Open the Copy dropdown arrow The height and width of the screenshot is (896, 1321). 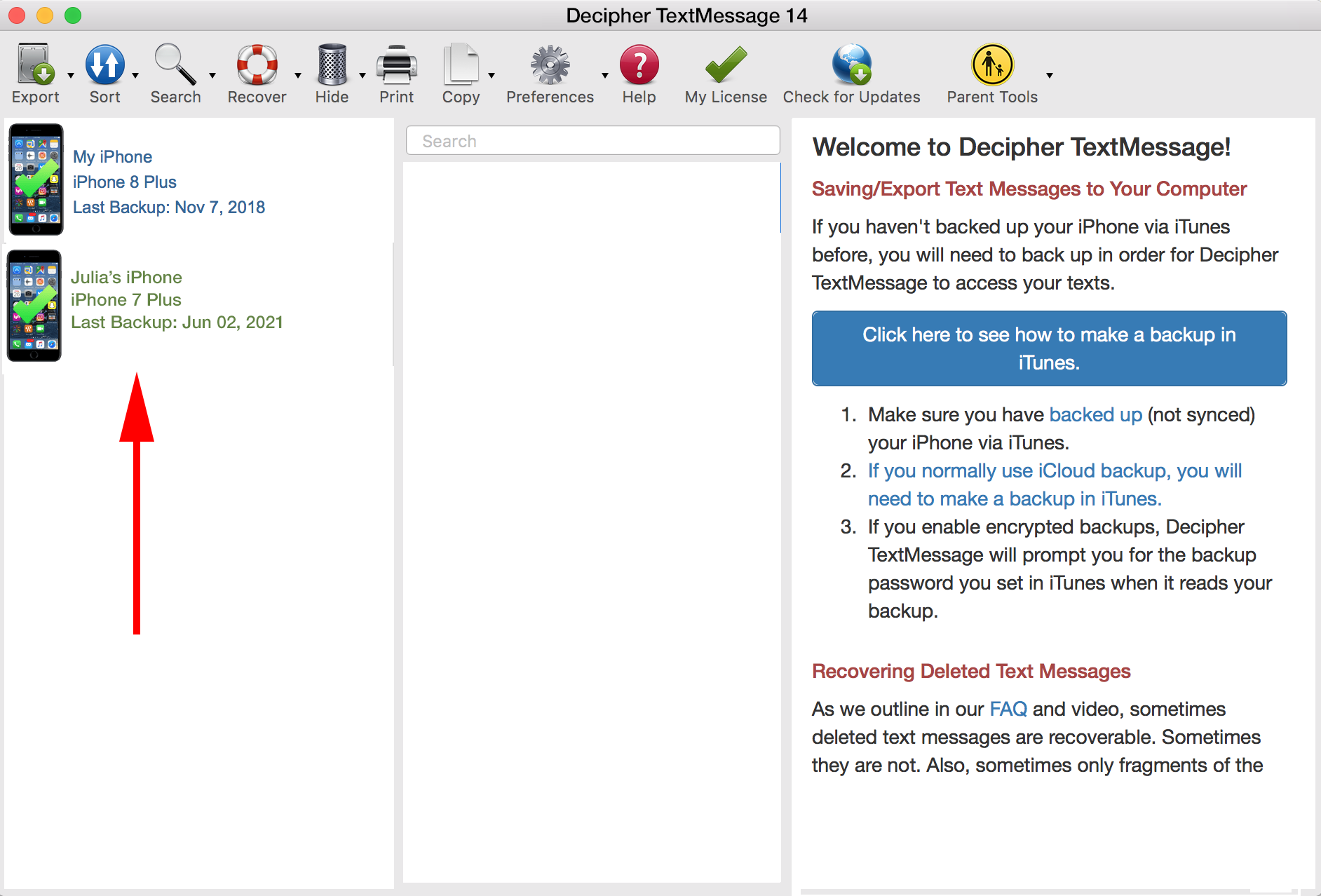pyautogui.click(x=493, y=74)
